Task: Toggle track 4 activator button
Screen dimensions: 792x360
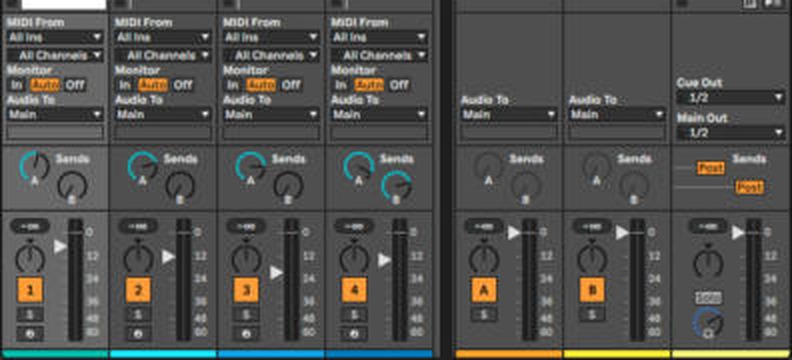Action: 355,290
